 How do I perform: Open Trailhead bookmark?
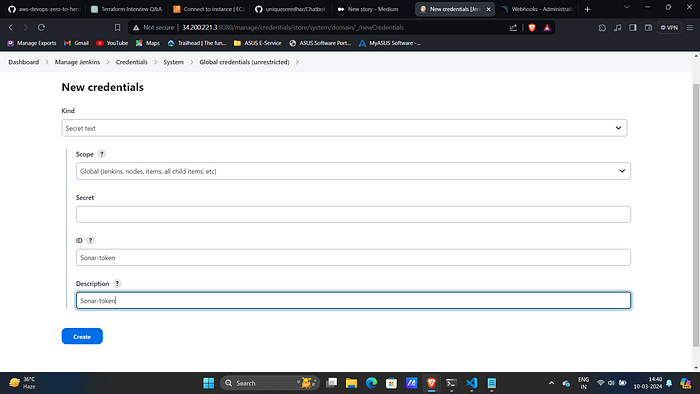[x=197, y=43]
